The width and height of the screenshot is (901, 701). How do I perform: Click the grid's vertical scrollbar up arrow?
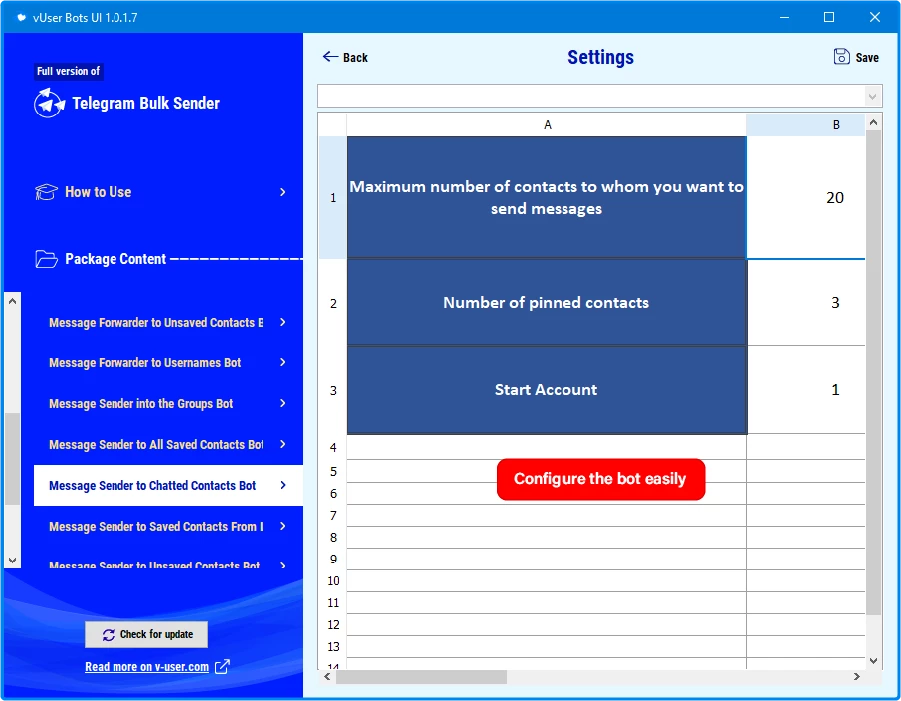coord(873,122)
